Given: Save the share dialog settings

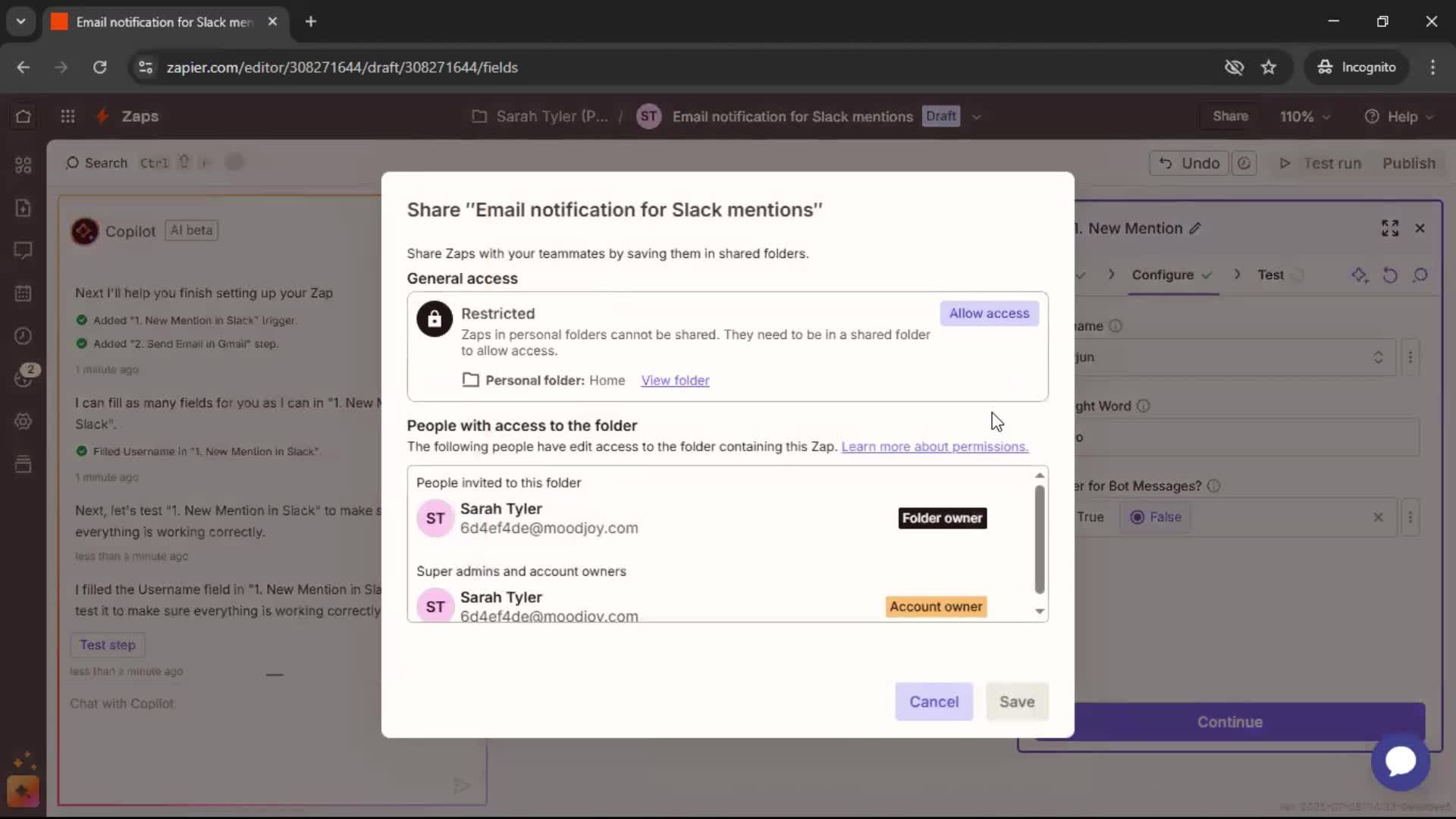Looking at the screenshot, I should click(x=1017, y=701).
